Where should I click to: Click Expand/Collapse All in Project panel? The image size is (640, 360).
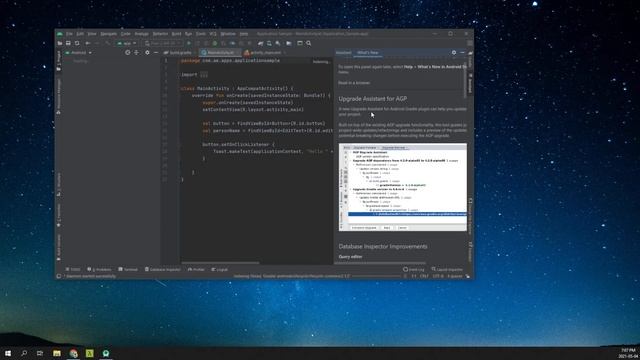tap(136, 53)
